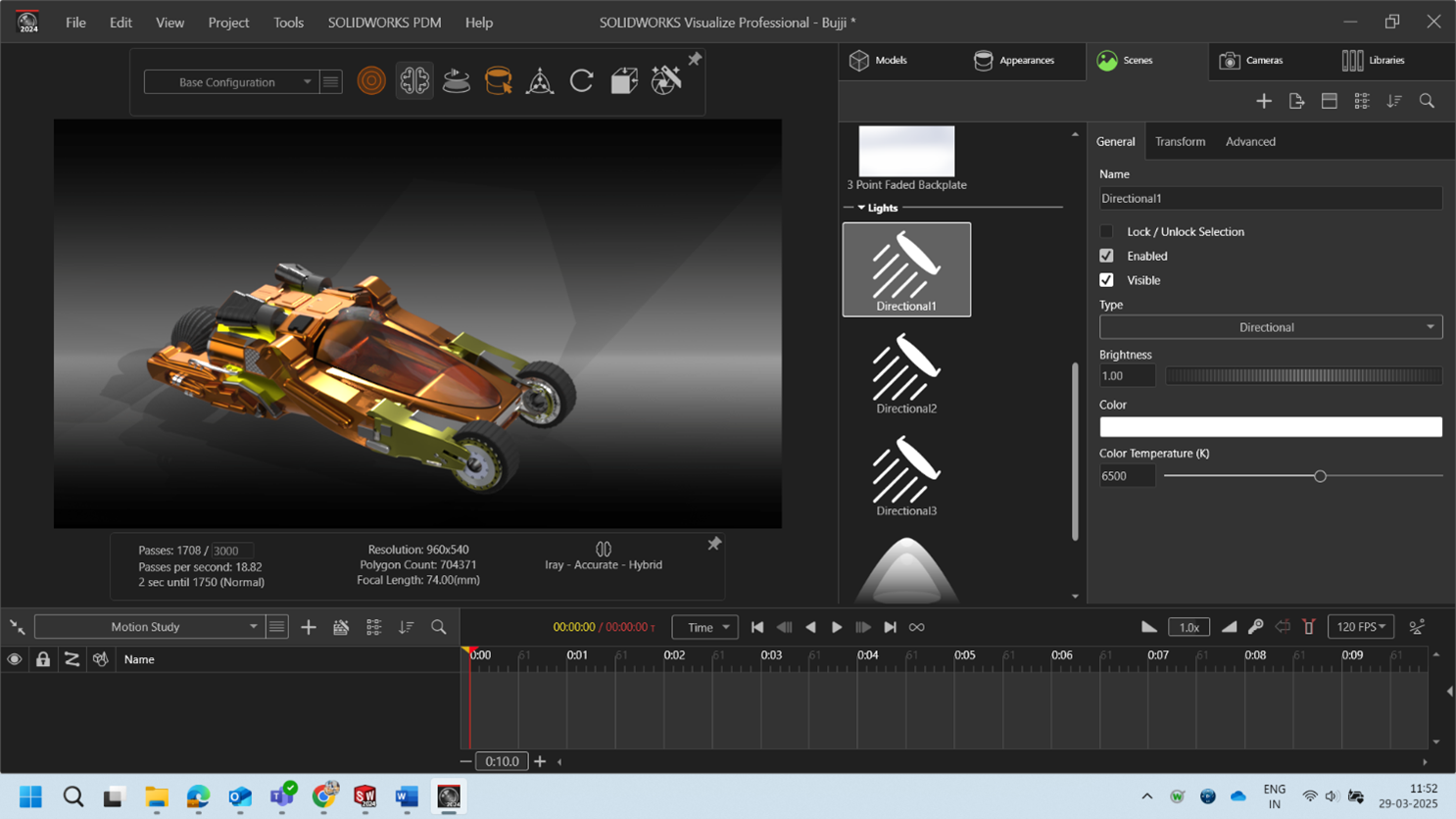This screenshot has width=1456, height=819.
Task: Open the Tools menu
Action: (x=288, y=22)
